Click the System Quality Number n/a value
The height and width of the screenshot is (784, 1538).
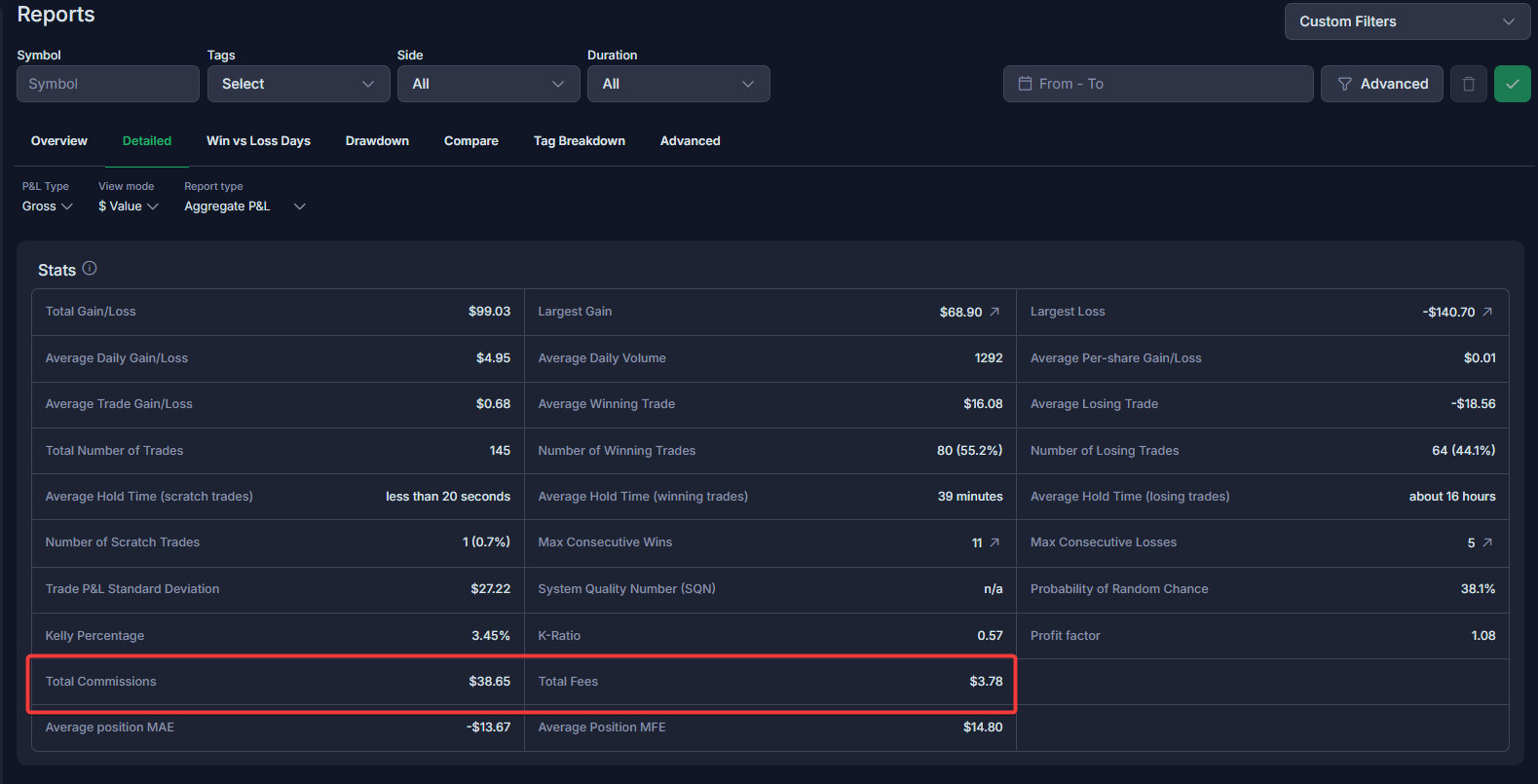(x=994, y=589)
